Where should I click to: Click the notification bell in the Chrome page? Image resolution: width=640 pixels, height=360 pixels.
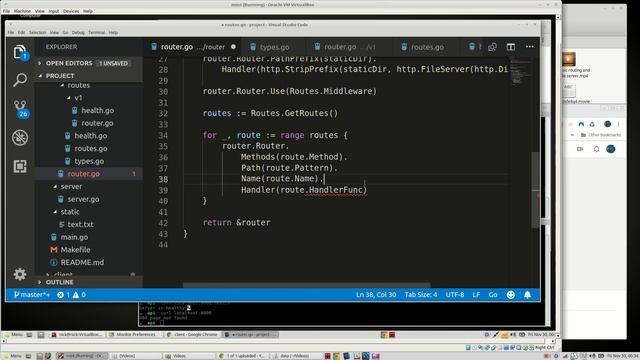coord(596,149)
